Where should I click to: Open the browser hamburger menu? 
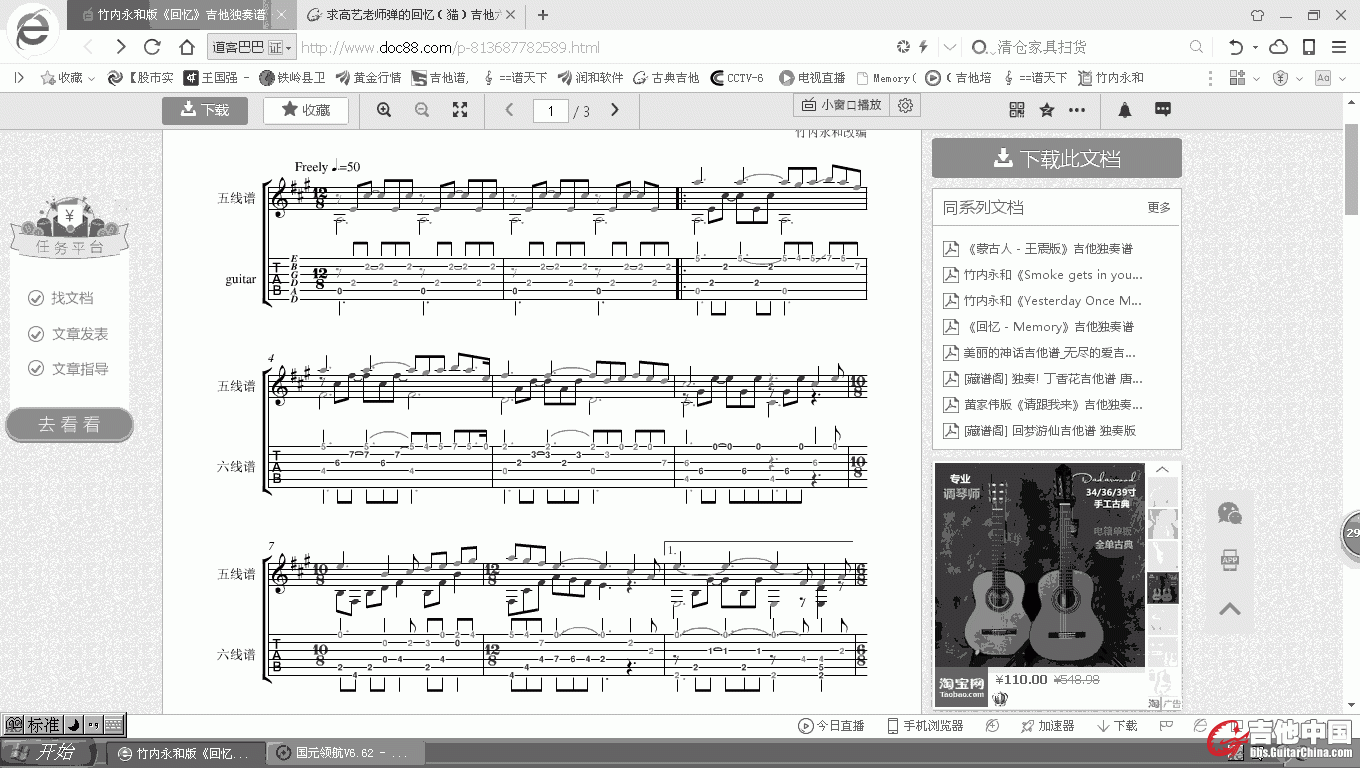[x=1339, y=47]
